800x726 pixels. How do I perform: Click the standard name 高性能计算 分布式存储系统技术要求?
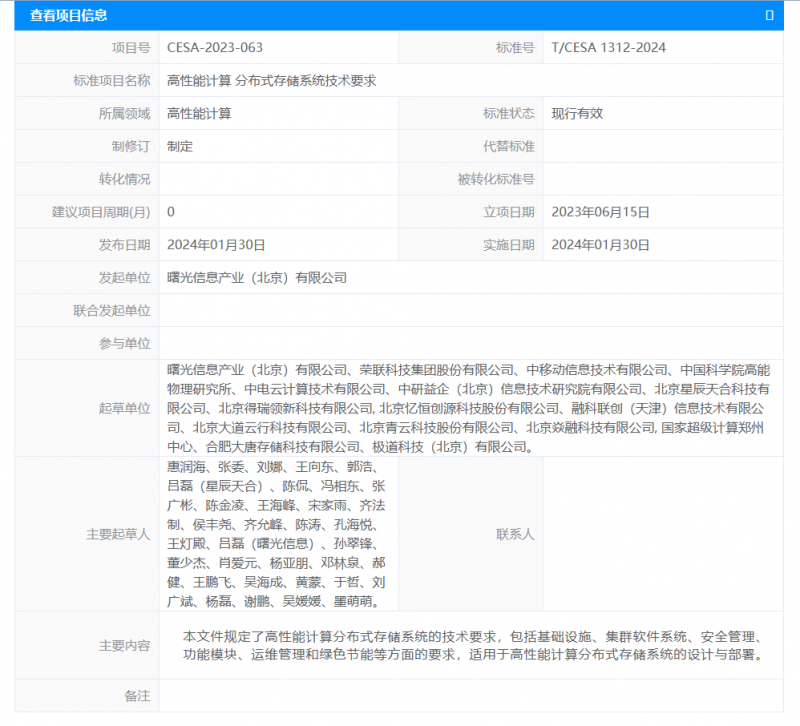point(271,80)
